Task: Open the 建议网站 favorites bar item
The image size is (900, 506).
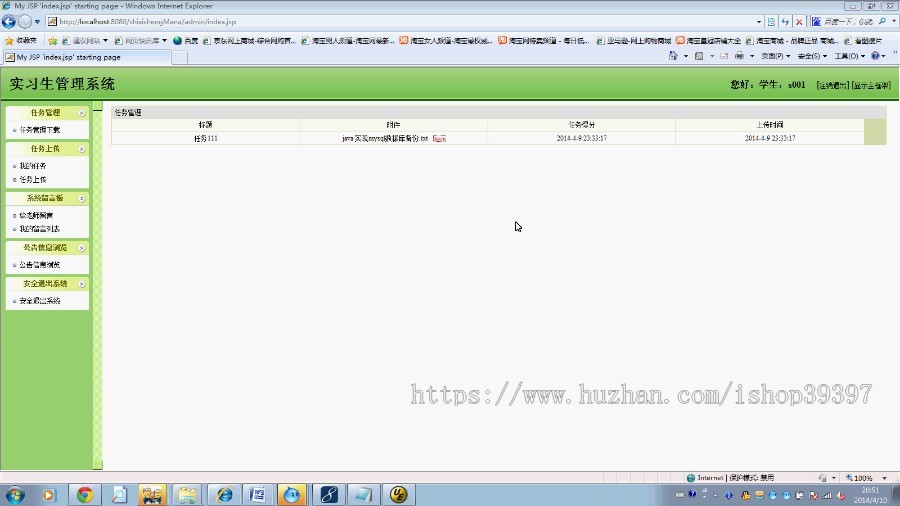Action: pos(85,41)
